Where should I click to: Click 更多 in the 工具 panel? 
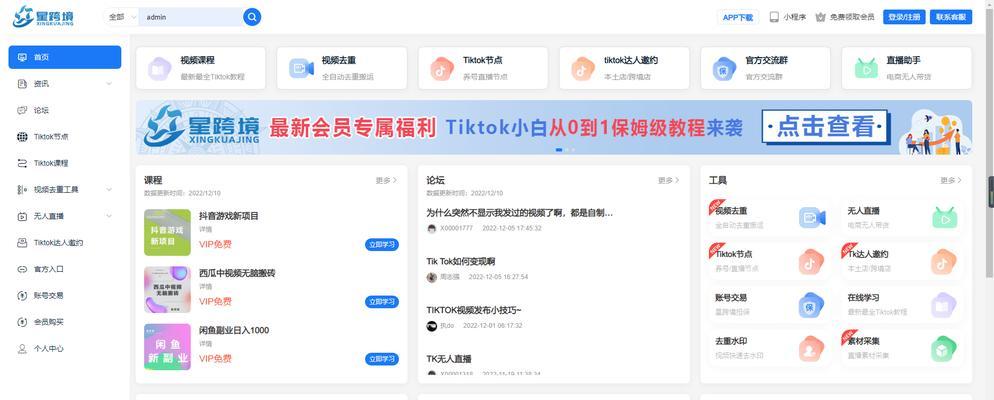pos(951,181)
